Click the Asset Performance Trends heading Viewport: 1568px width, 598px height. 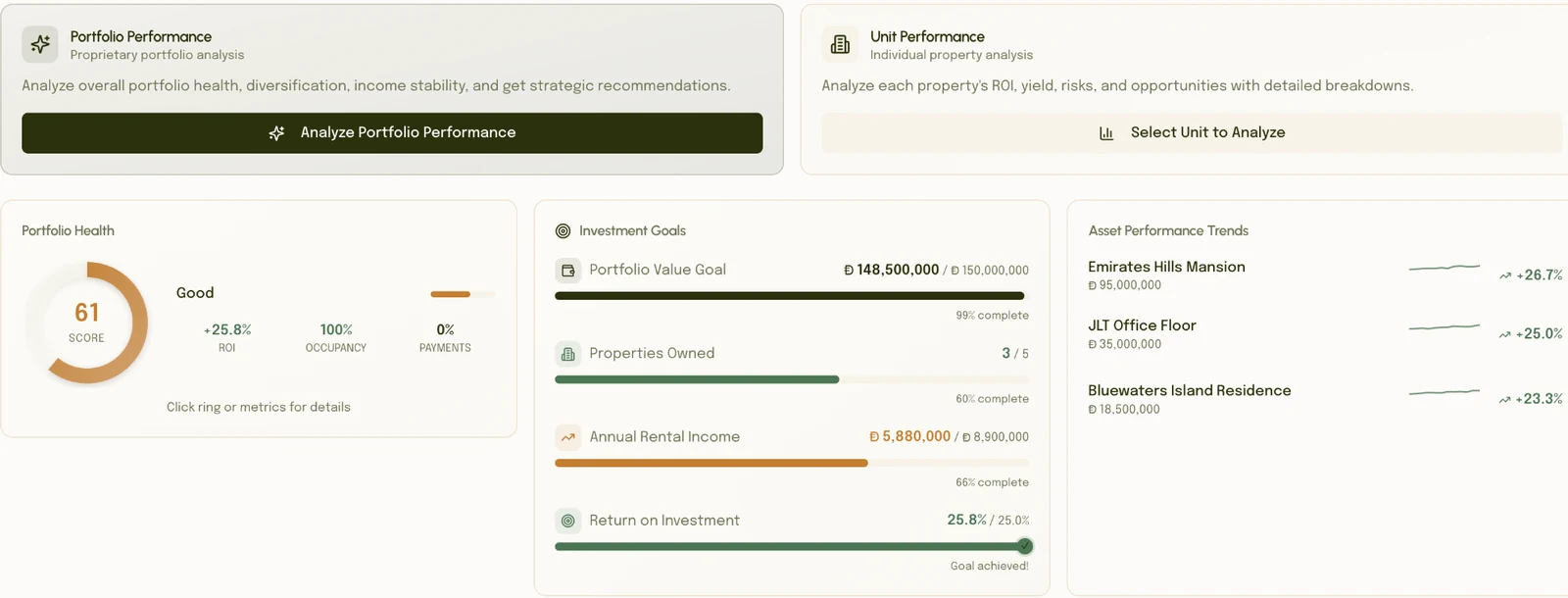(1168, 230)
